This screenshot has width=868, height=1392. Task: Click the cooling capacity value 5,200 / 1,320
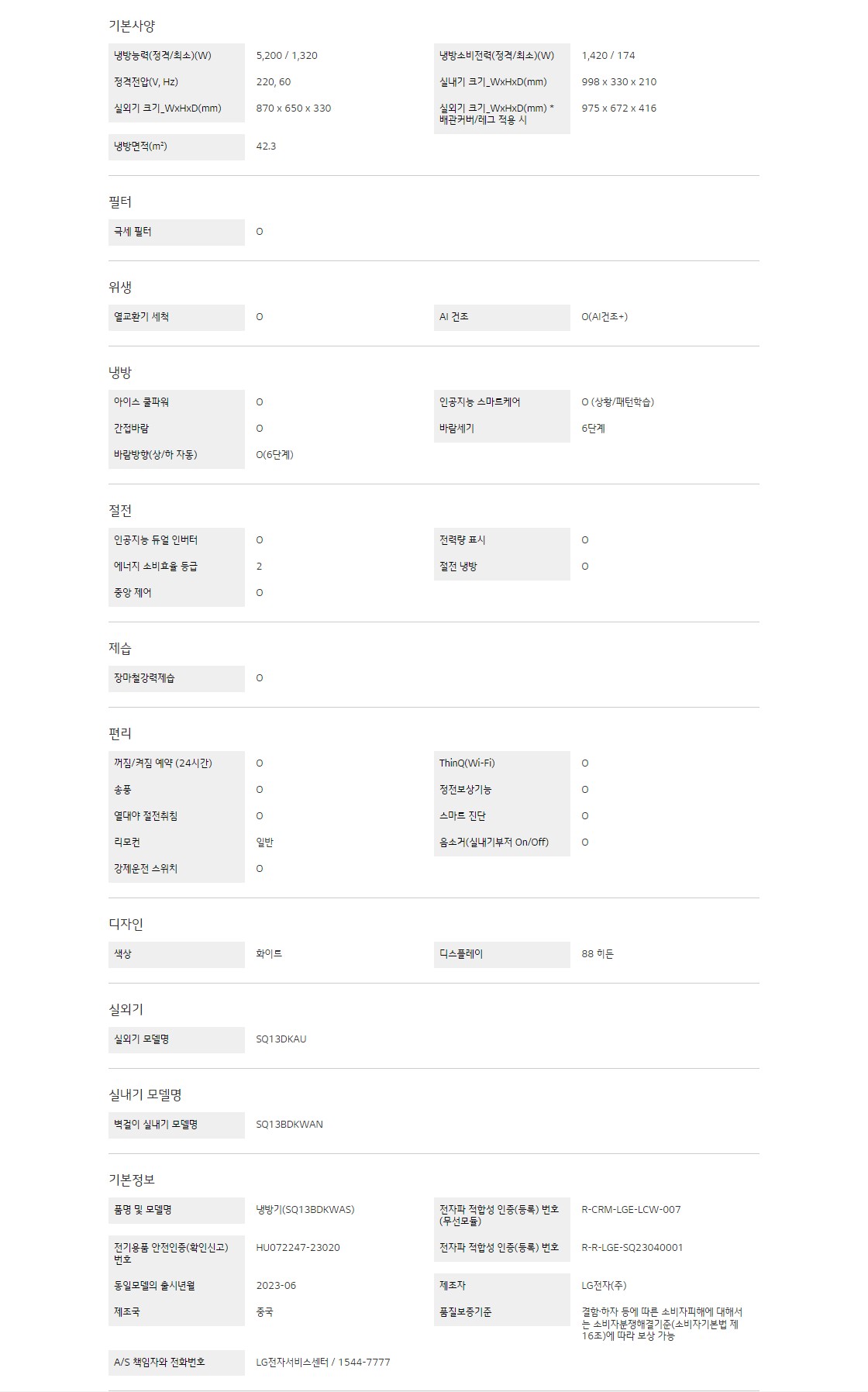pos(287,56)
